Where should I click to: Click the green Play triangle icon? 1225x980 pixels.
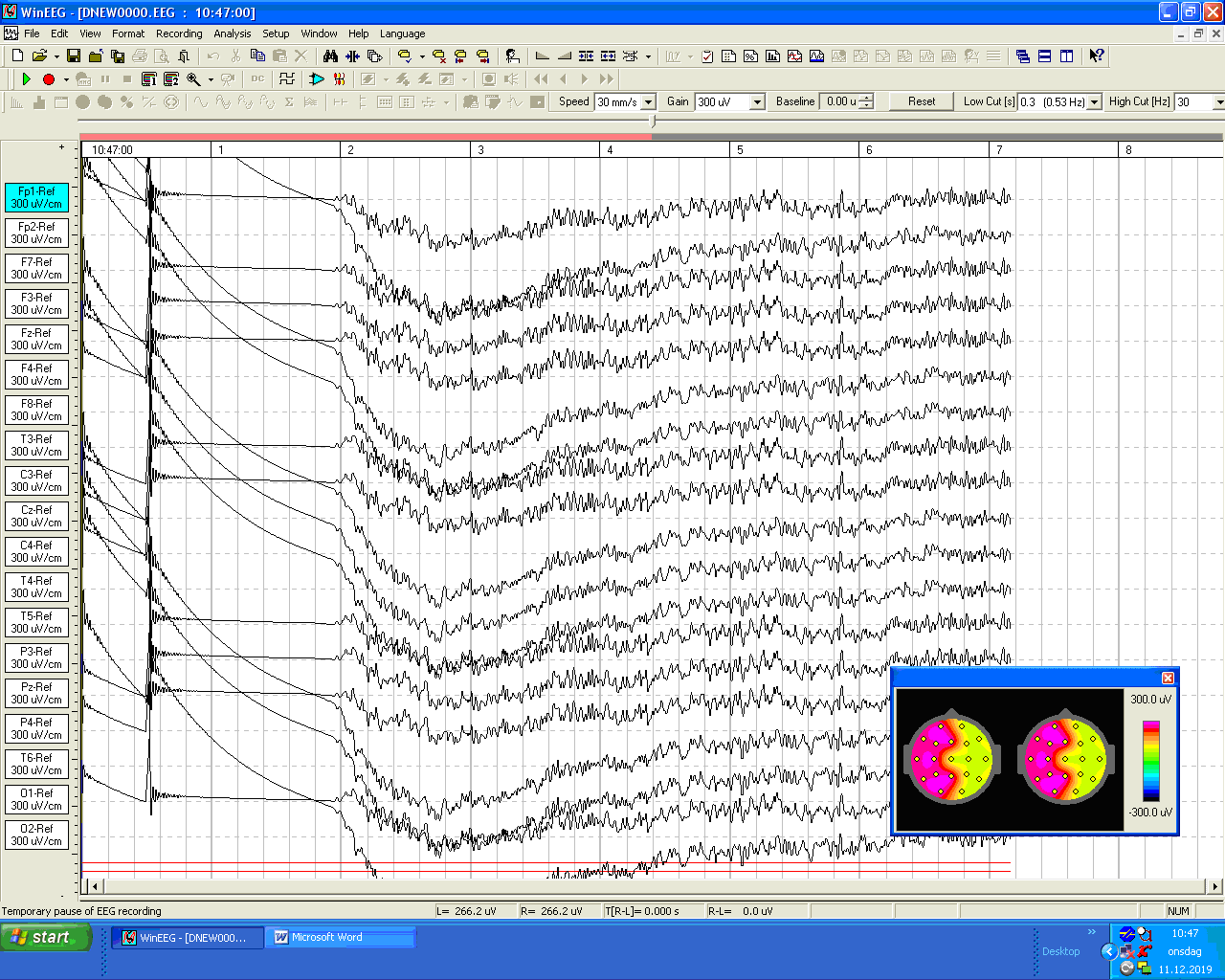pyautogui.click(x=27, y=79)
